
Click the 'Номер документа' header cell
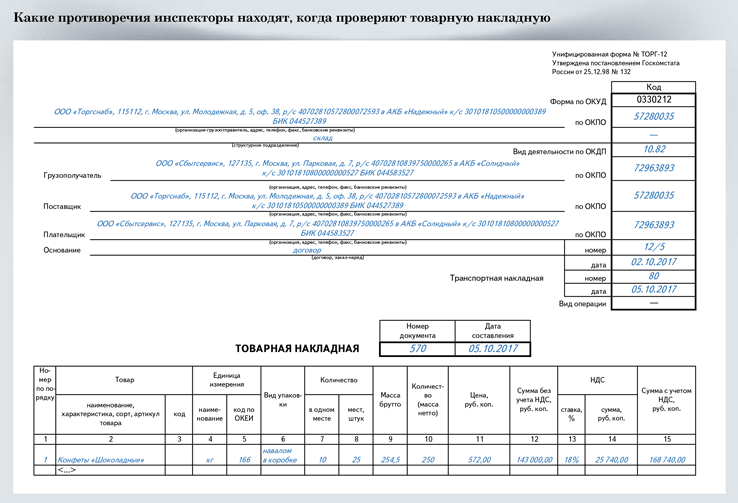click(417, 331)
